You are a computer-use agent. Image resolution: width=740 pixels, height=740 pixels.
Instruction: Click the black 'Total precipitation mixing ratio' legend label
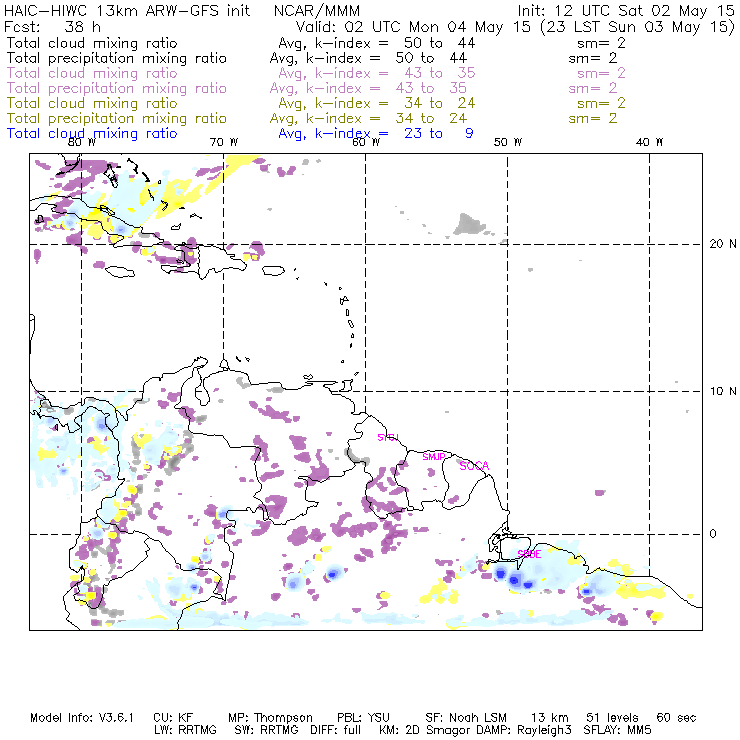(x=117, y=58)
